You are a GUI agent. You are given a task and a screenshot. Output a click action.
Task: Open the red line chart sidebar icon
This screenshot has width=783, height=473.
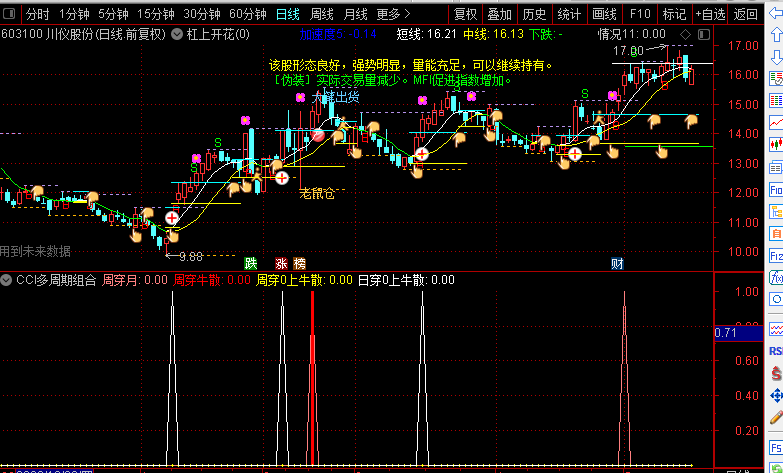click(777, 122)
